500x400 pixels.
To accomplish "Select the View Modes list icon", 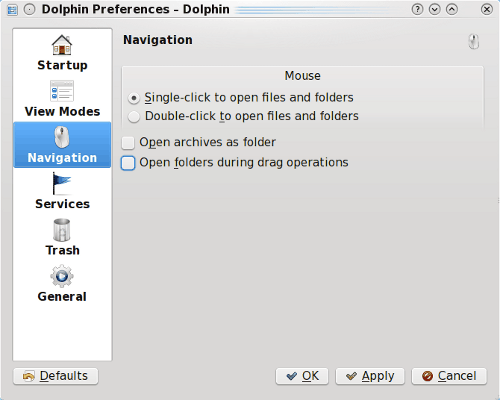I will tap(62, 91).
